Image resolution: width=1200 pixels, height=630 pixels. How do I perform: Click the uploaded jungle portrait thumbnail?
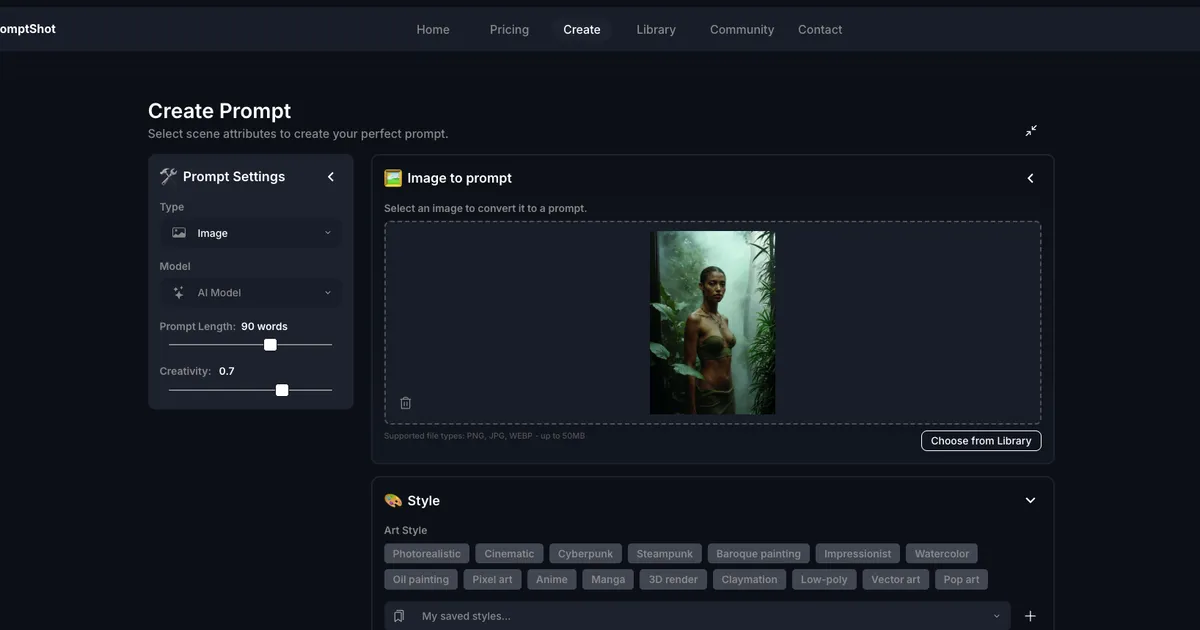[x=712, y=322]
